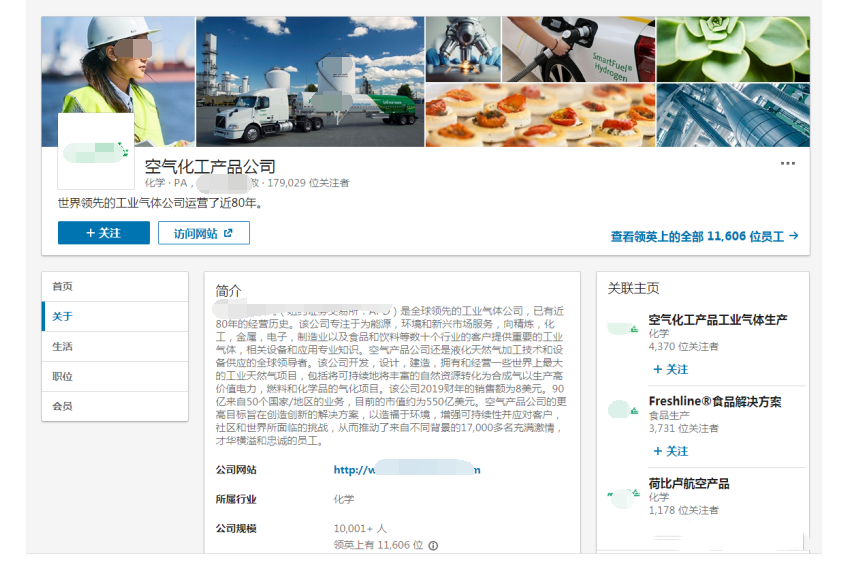Open the 职位 tab in sidebar
842x572 pixels.
pos(115,376)
